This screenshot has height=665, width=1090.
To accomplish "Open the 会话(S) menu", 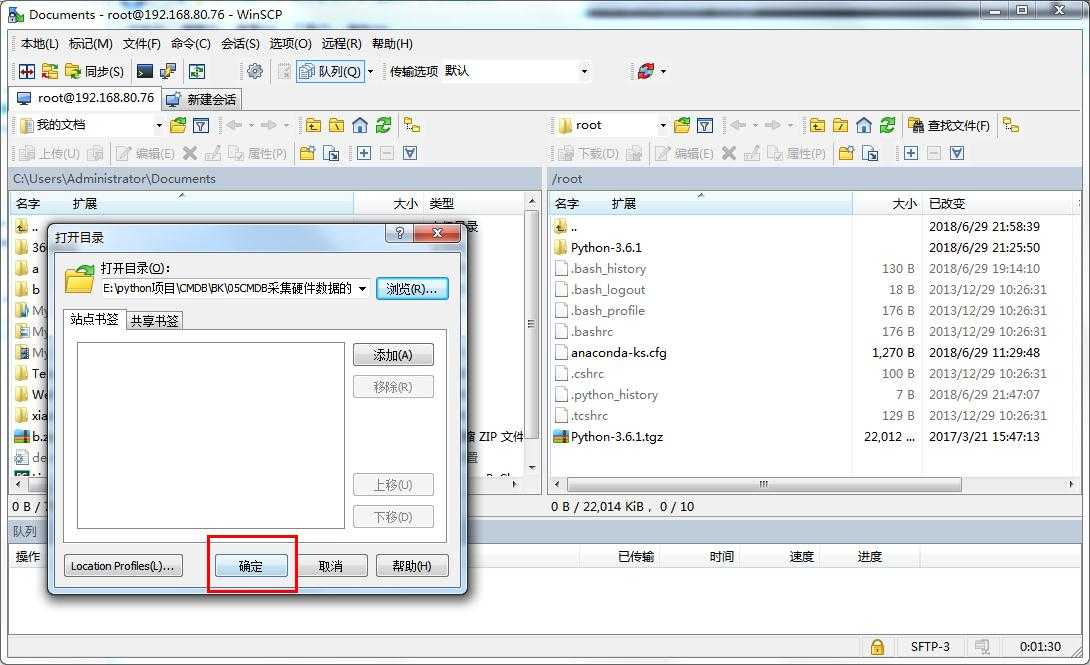I will click(x=240, y=44).
